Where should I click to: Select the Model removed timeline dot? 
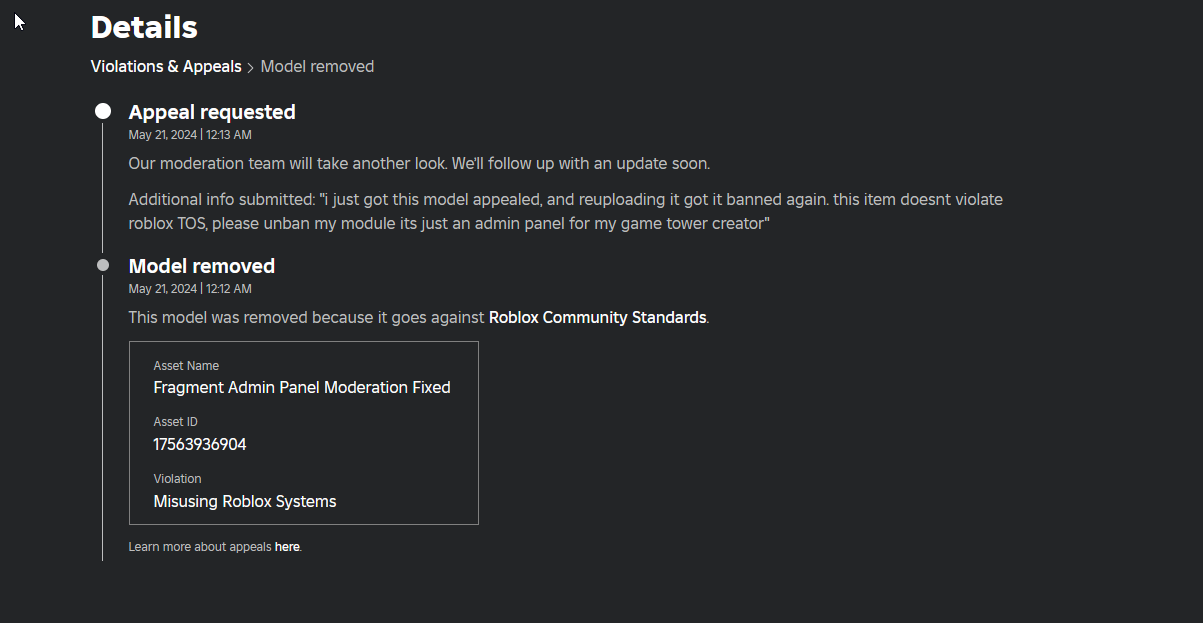(103, 265)
